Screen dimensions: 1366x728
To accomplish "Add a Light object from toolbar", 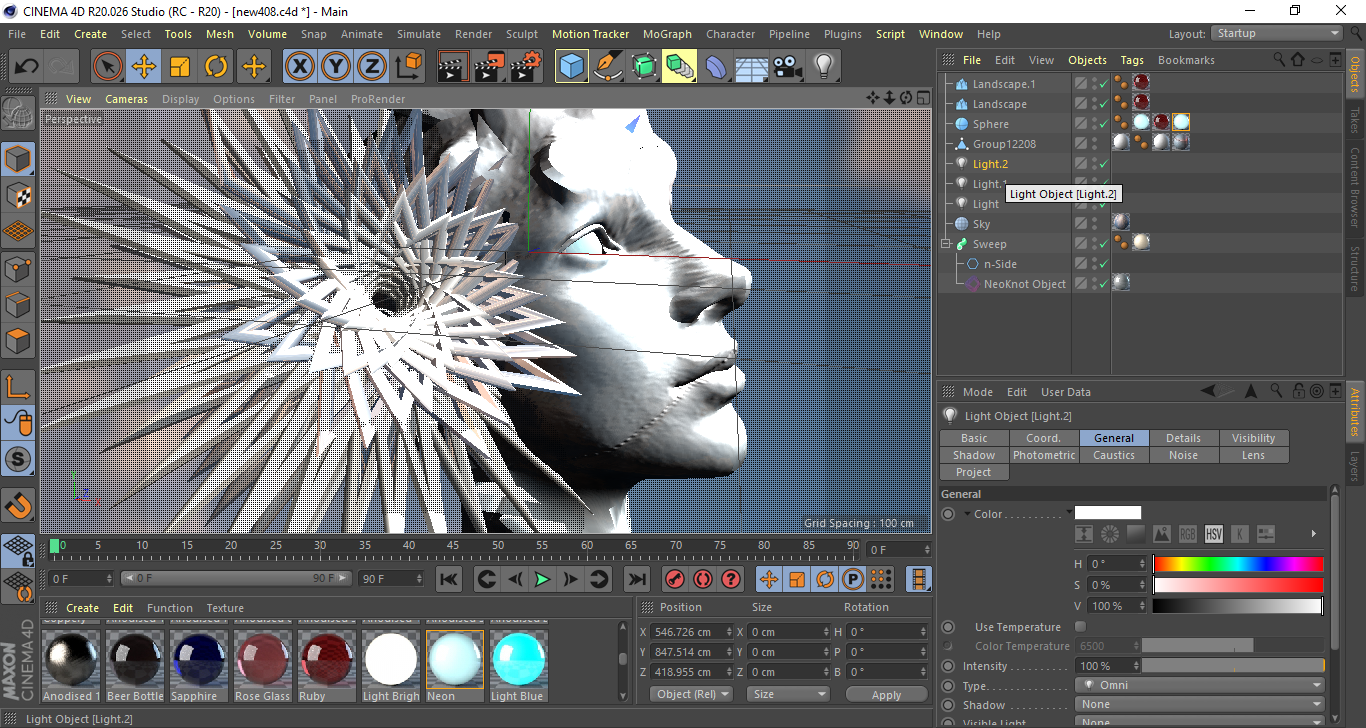I will [824, 67].
